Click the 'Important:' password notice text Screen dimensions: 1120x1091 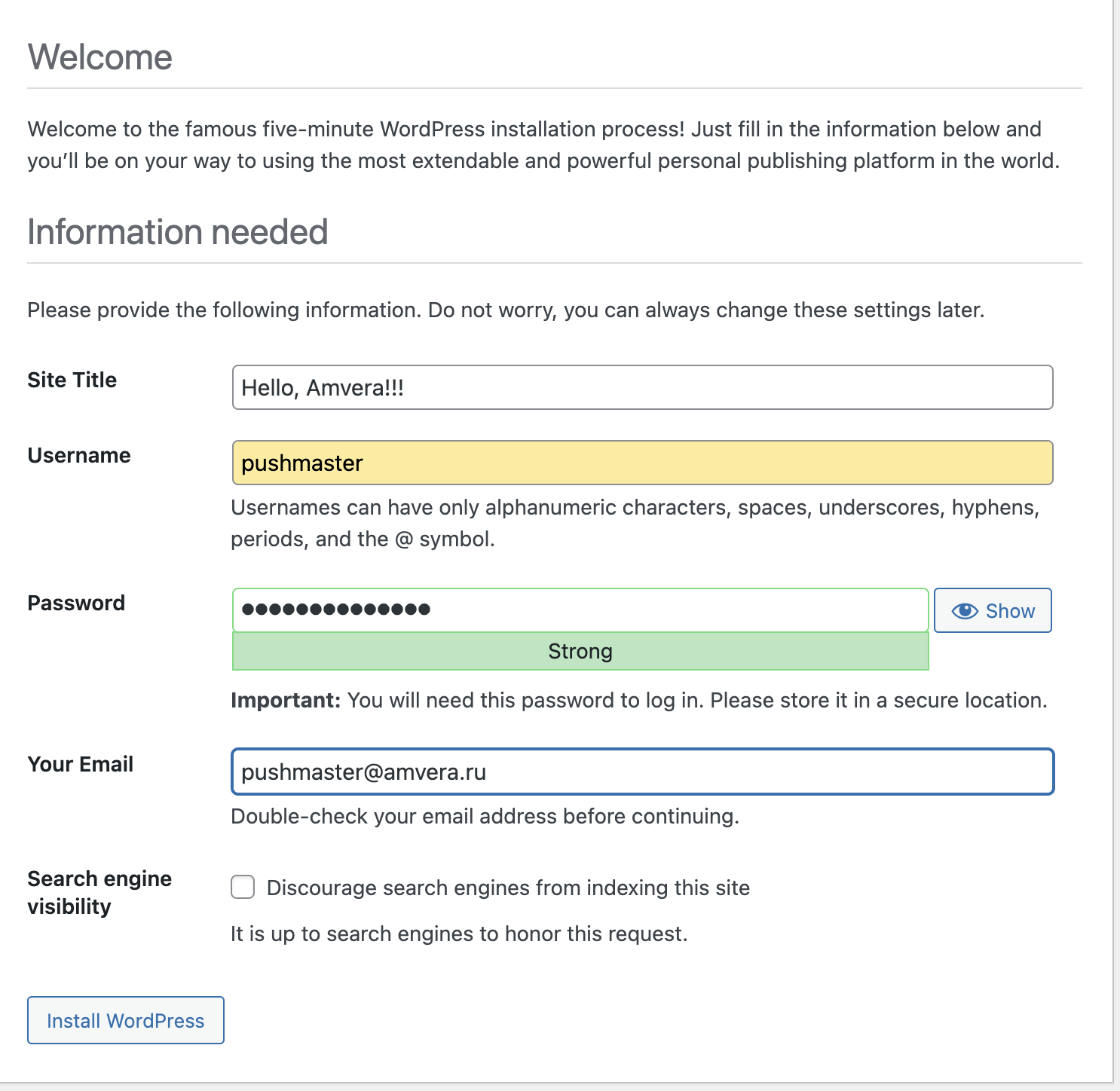[x=638, y=701]
